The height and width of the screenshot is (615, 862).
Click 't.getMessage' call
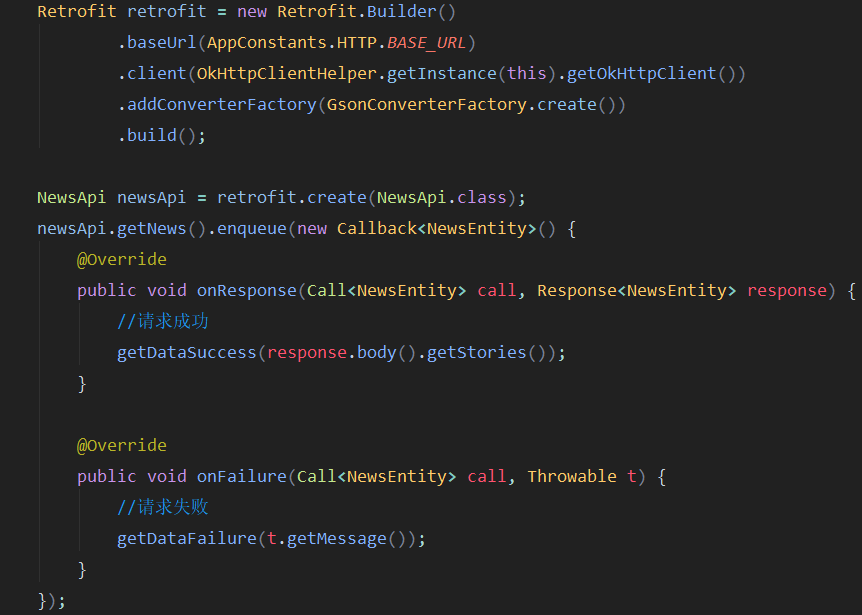click(327, 538)
